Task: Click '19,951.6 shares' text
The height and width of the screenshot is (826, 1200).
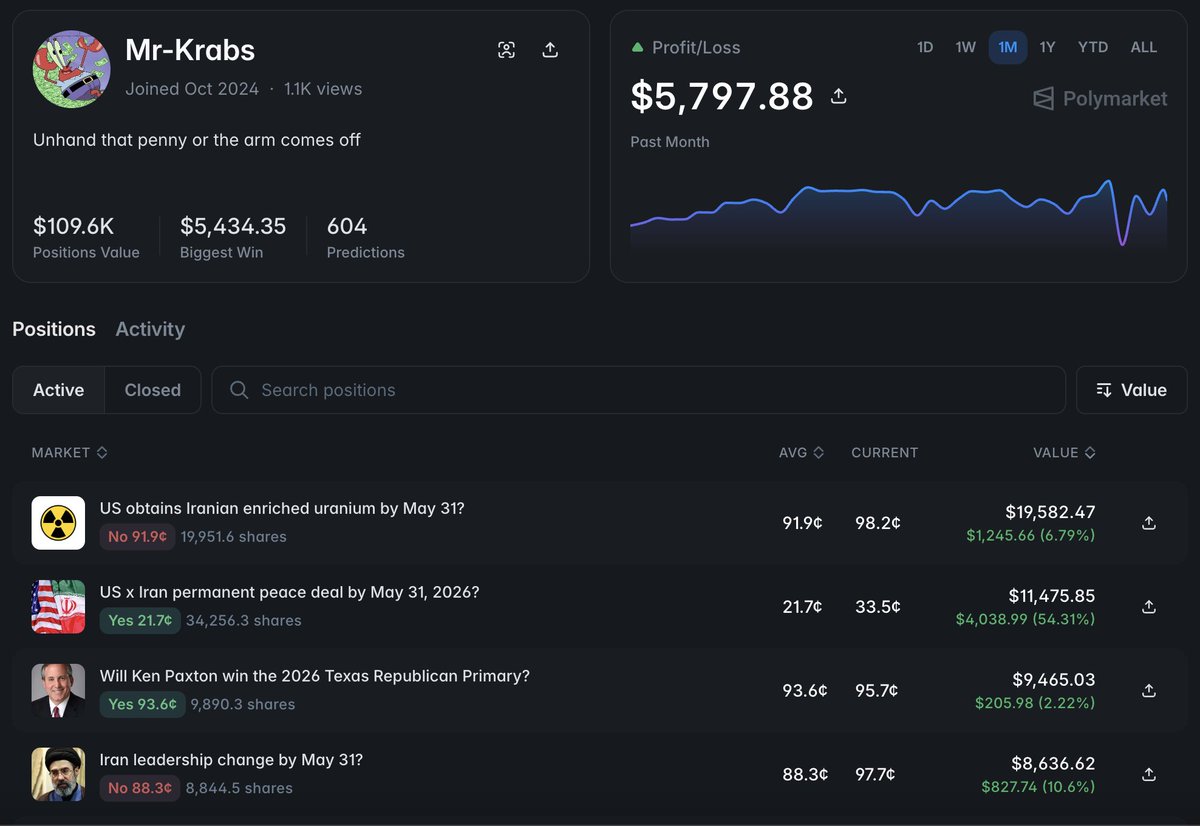Action: pos(234,537)
